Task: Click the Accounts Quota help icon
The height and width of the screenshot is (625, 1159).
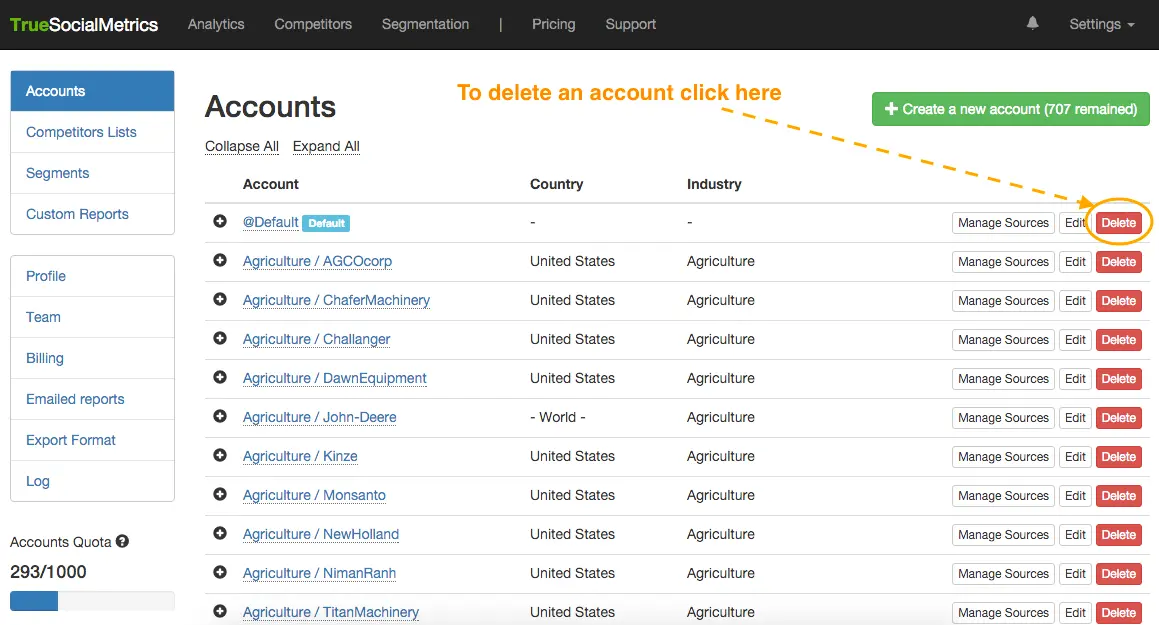Action: 122,542
